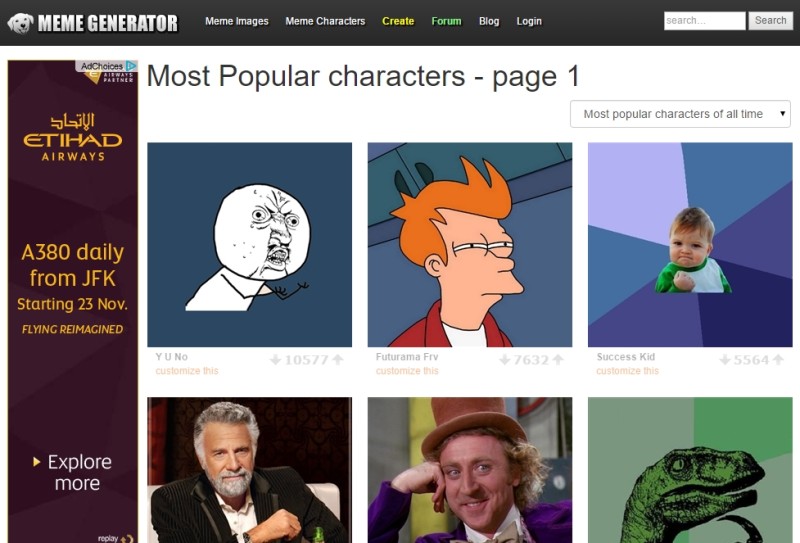
Task: Click the Login link
Action: click(529, 21)
